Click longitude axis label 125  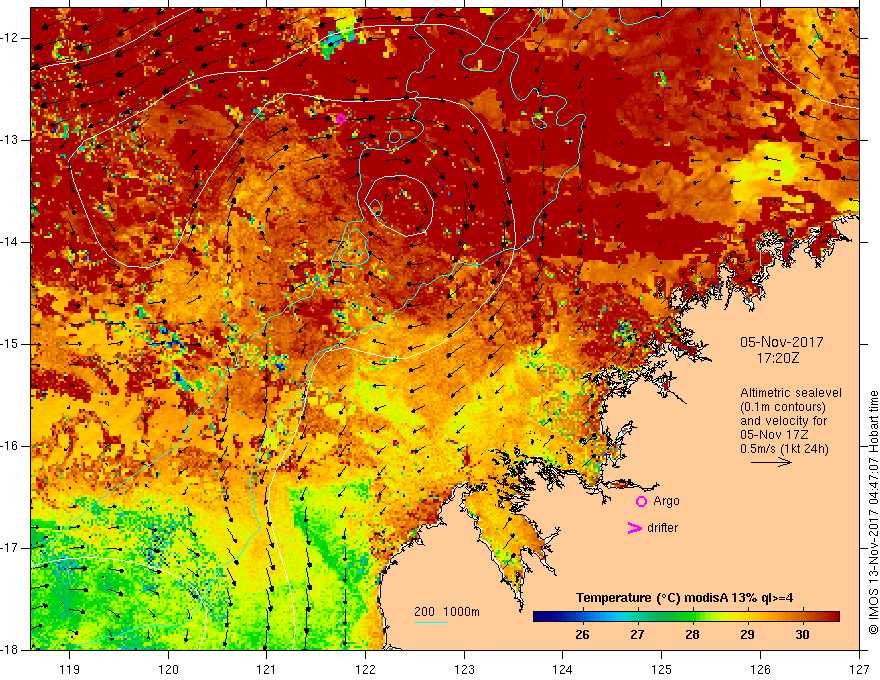click(x=662, y=669)
